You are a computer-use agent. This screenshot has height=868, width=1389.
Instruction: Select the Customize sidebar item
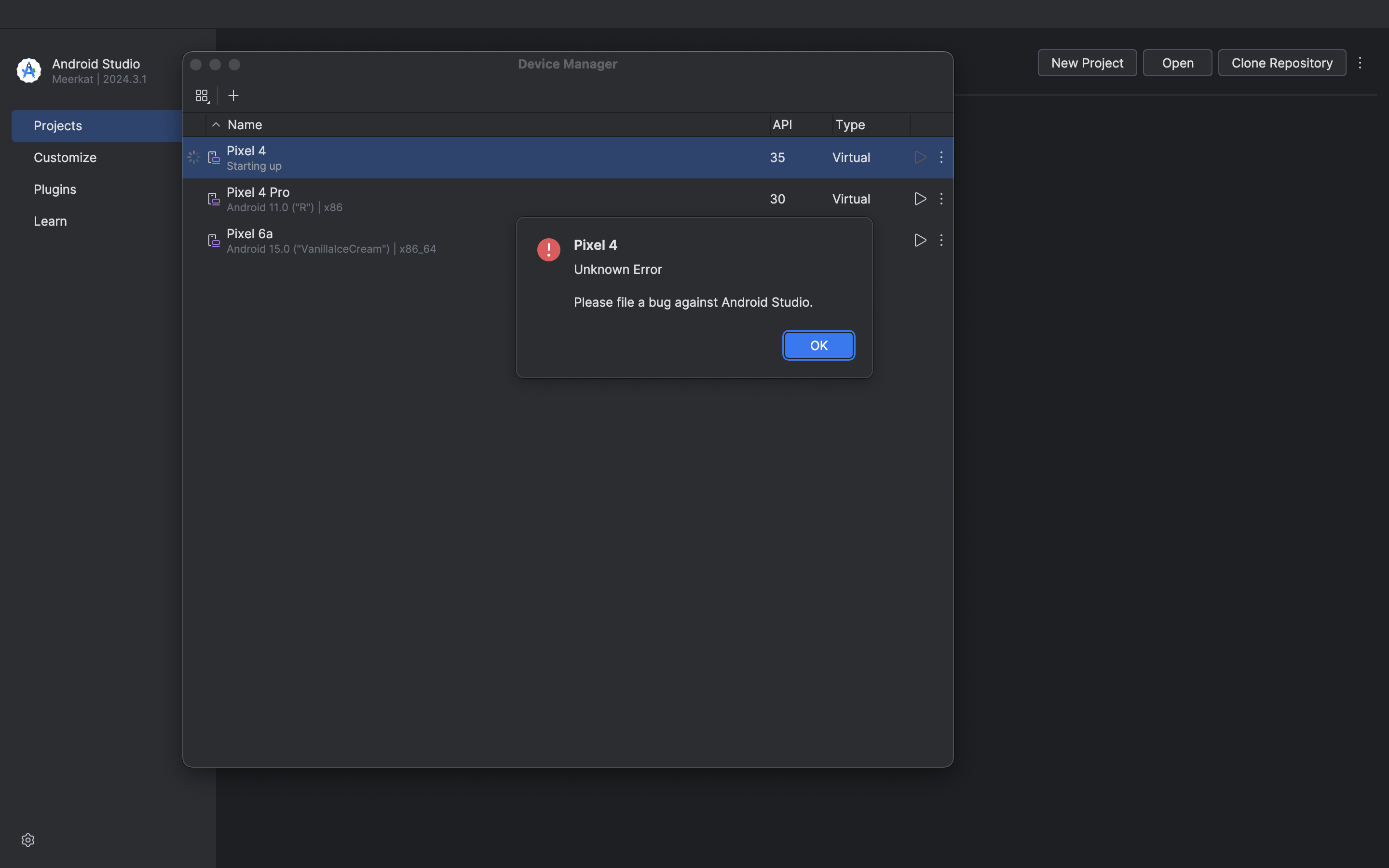65,157
